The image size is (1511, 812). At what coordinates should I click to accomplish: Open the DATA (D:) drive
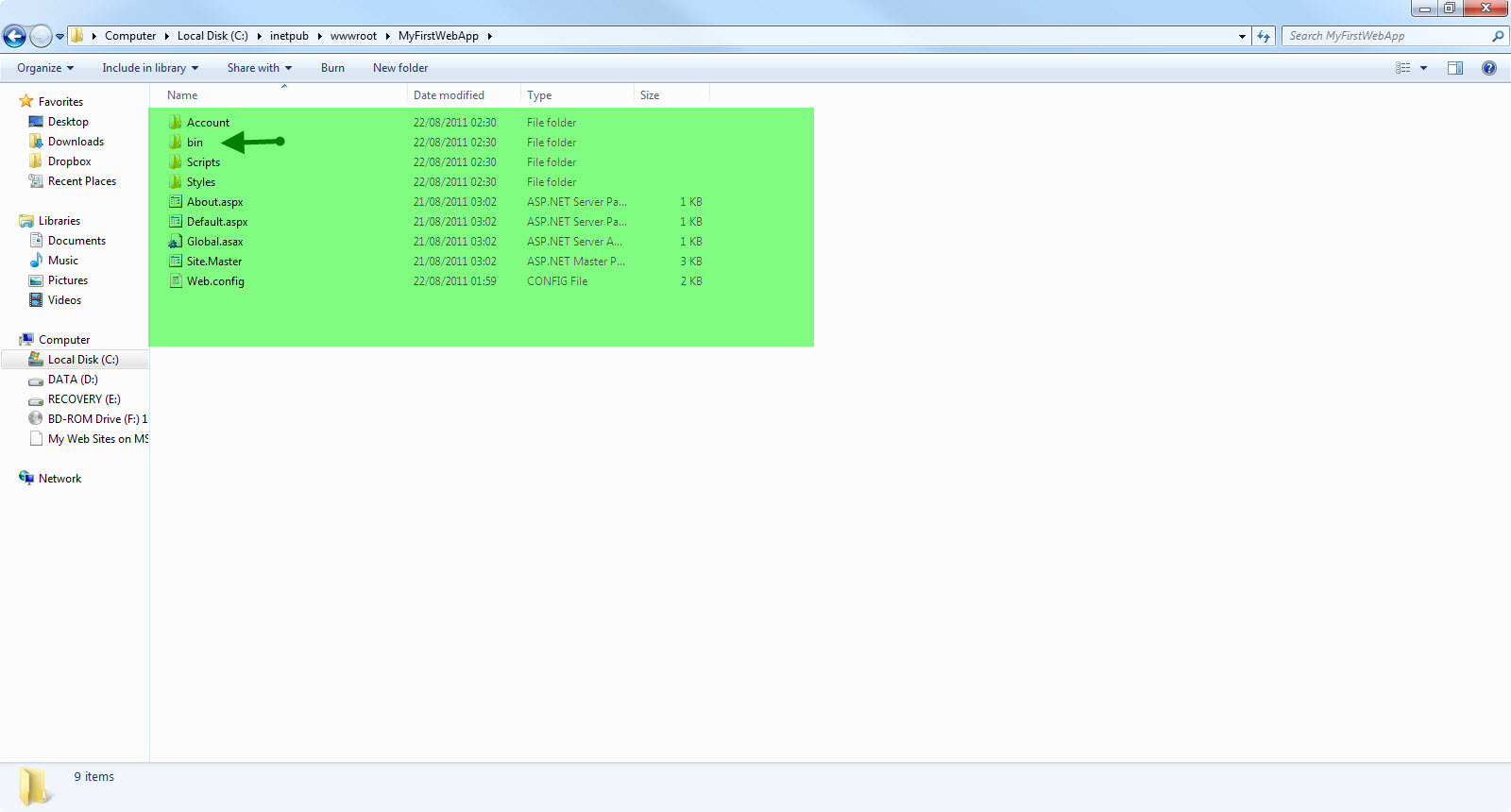[73, 380]
